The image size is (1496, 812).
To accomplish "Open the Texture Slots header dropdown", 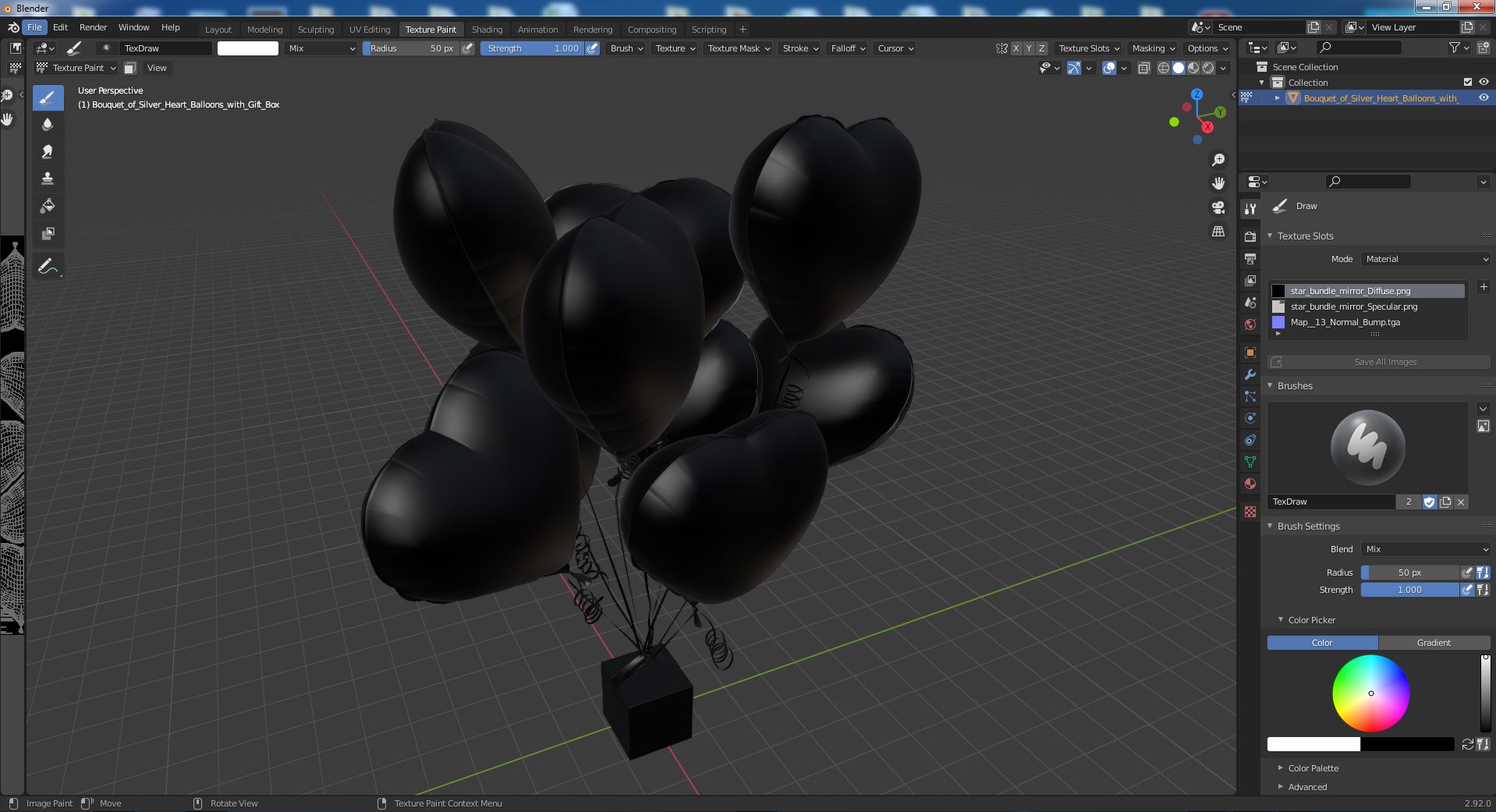I will (x=1089, y=48).
